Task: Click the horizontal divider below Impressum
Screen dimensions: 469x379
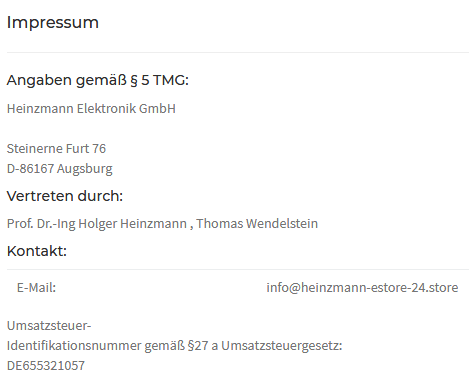Action: tap(238, 52)
